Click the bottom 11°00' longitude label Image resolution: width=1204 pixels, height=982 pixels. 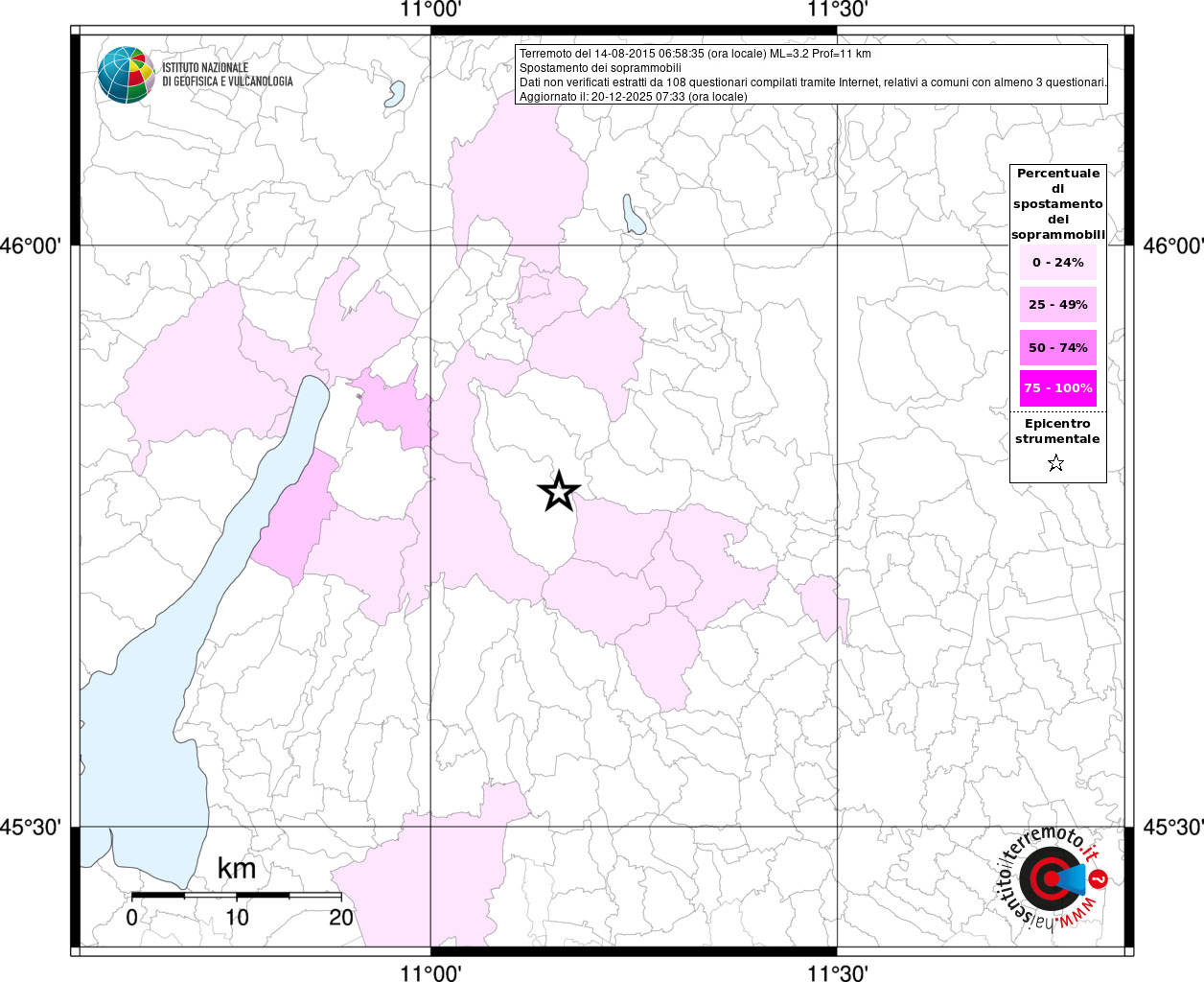click(x=430, y=972)
